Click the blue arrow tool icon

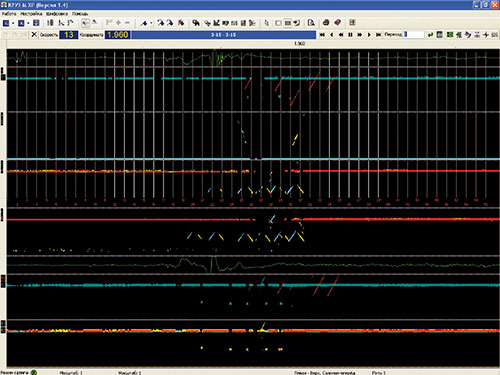click(144, 23)
